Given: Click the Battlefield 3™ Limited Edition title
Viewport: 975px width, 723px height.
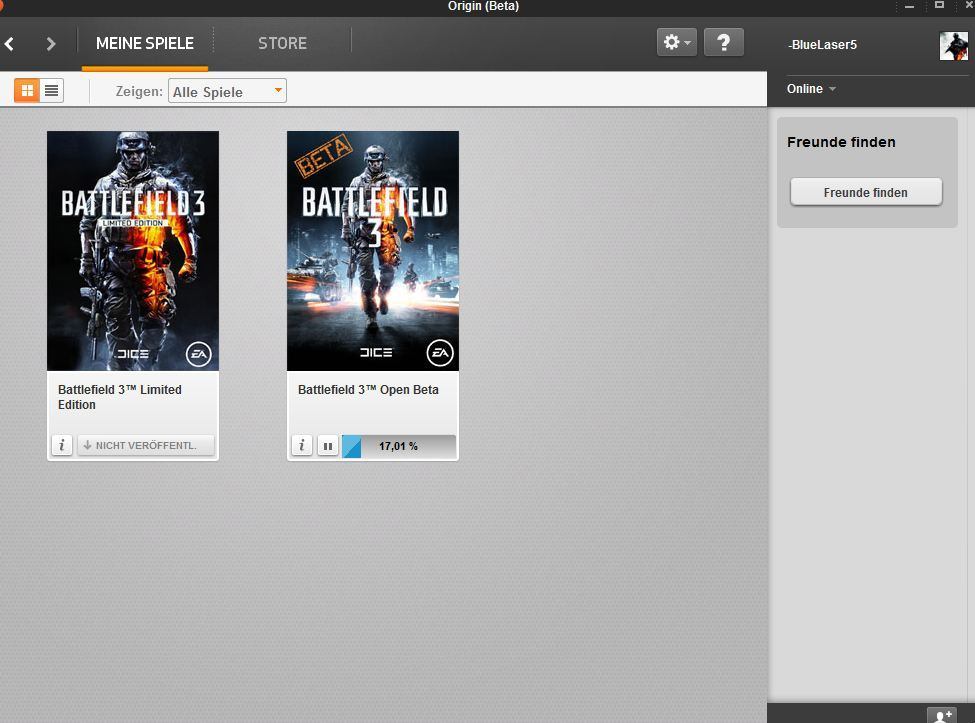Looking at the screenshot, I should coord(119,397).
